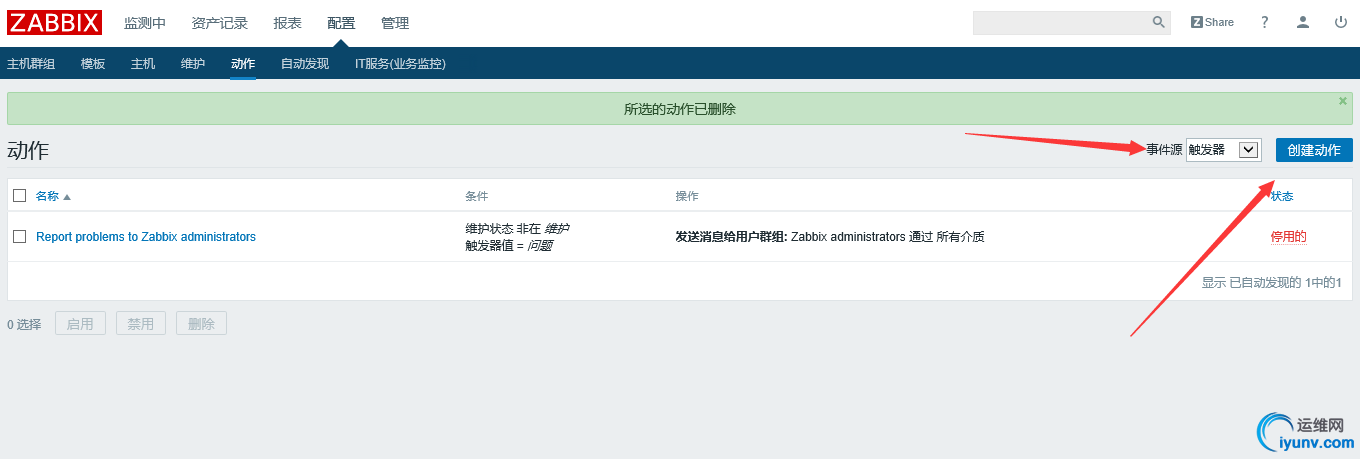The image size is (1360, 459).
Task: Click the 动作 page heading
Action: (28, 151)
